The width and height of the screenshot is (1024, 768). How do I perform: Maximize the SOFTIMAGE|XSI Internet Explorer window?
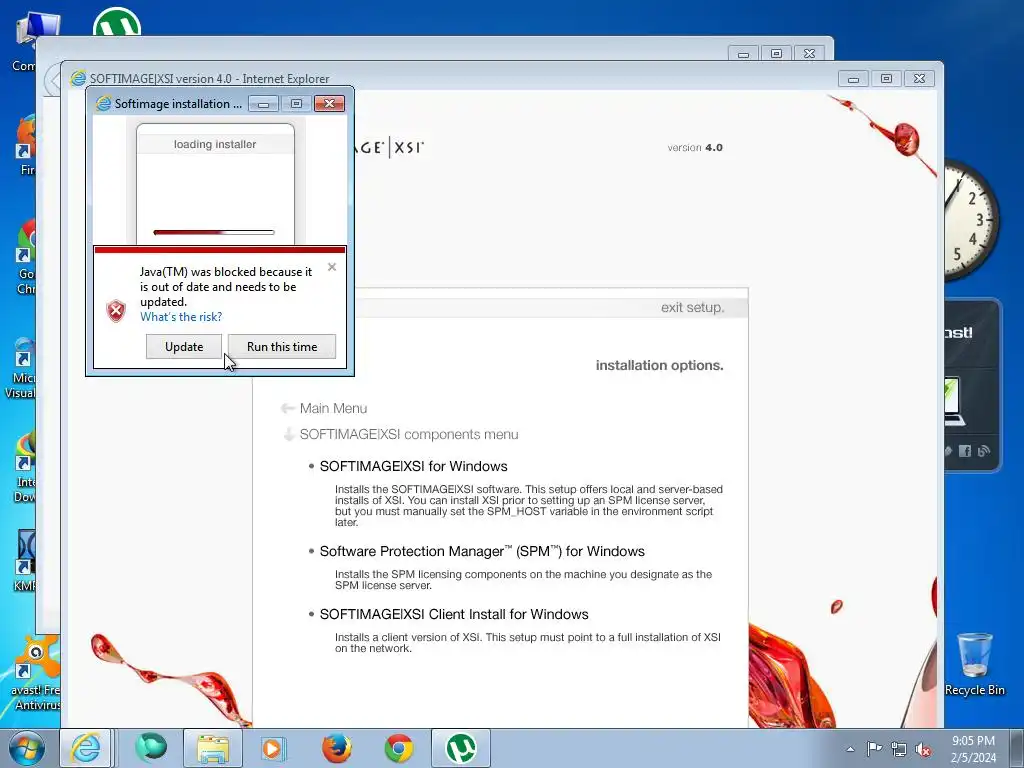tap(886, 78)
